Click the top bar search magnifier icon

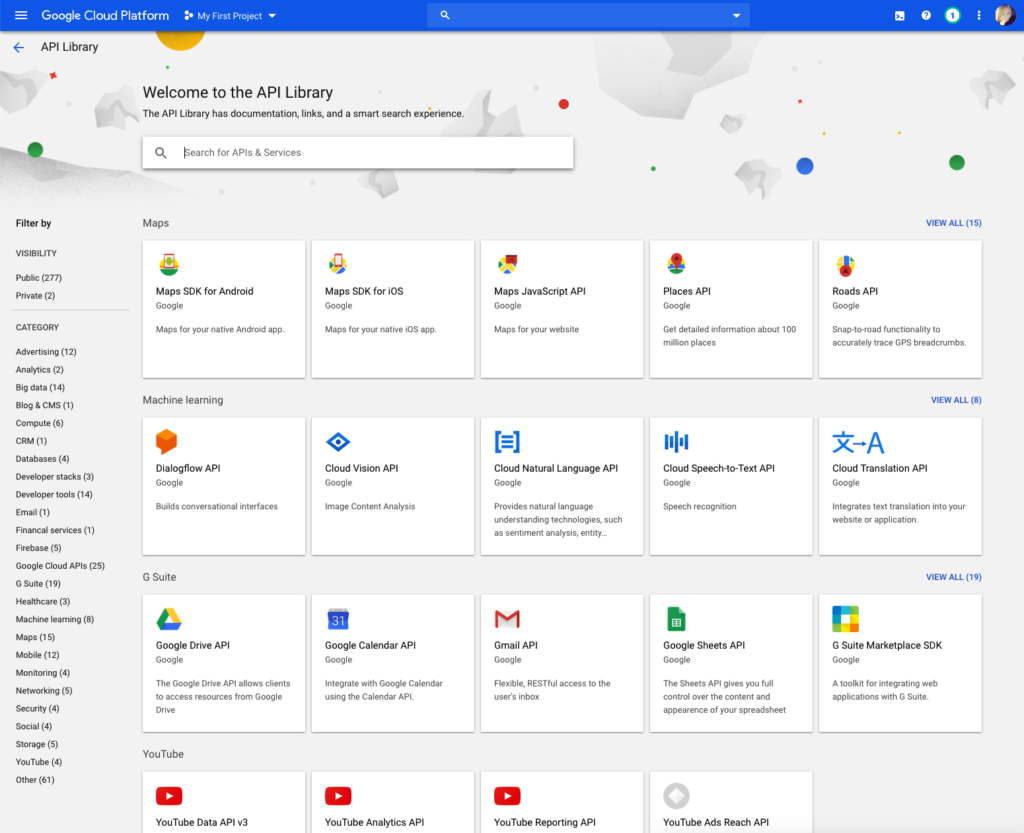(x=445, y=15)
